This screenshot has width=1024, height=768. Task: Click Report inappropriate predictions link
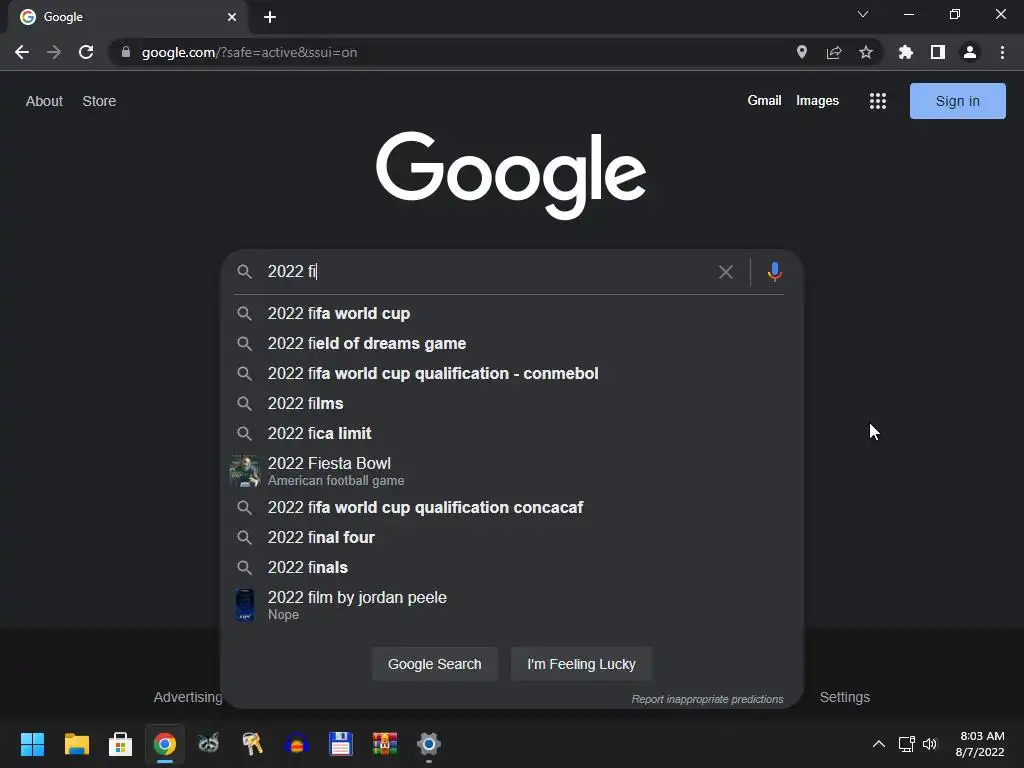click(x=707, y=699)
